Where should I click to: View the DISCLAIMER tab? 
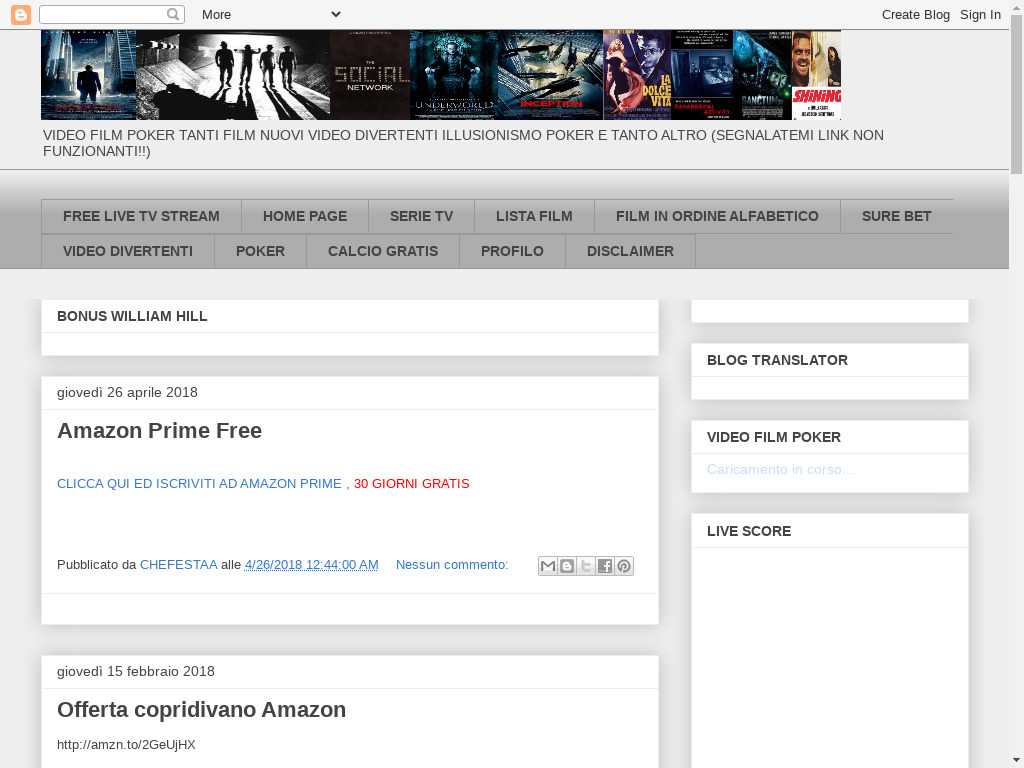coord(630,251)
